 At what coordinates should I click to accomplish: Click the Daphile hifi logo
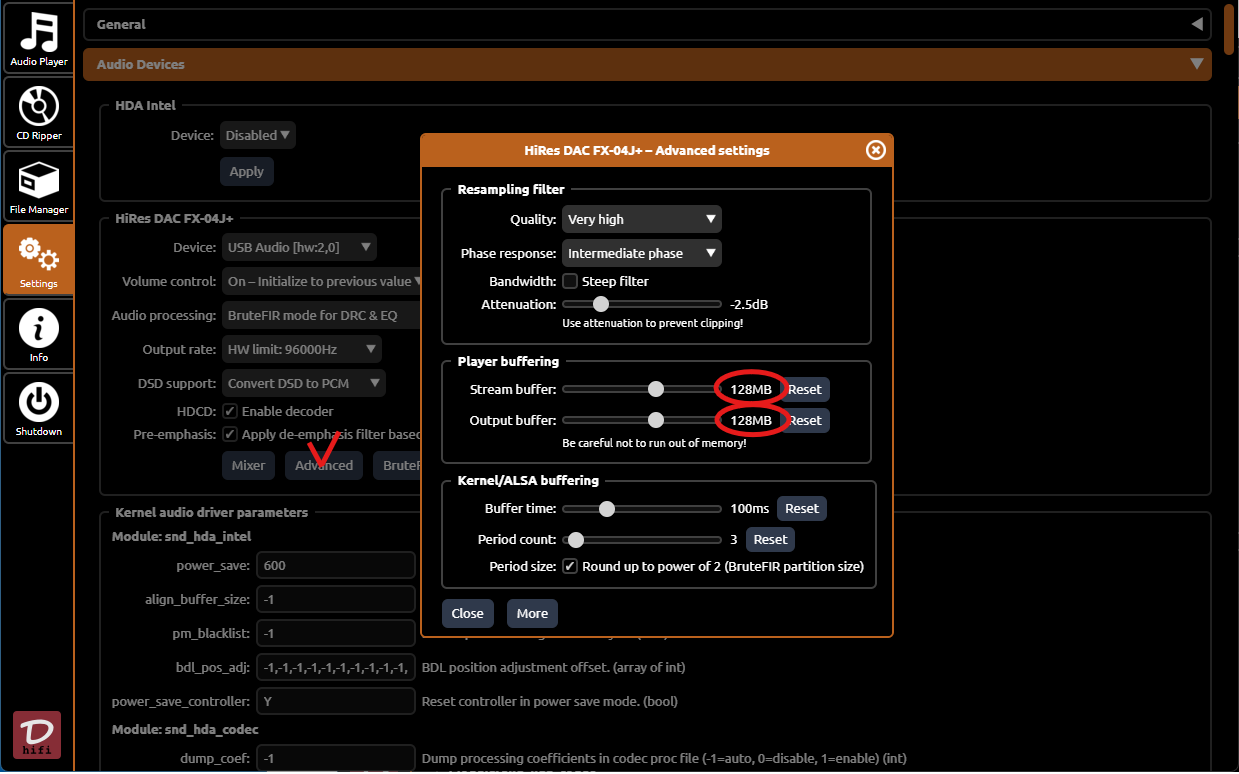click(37, 735)
